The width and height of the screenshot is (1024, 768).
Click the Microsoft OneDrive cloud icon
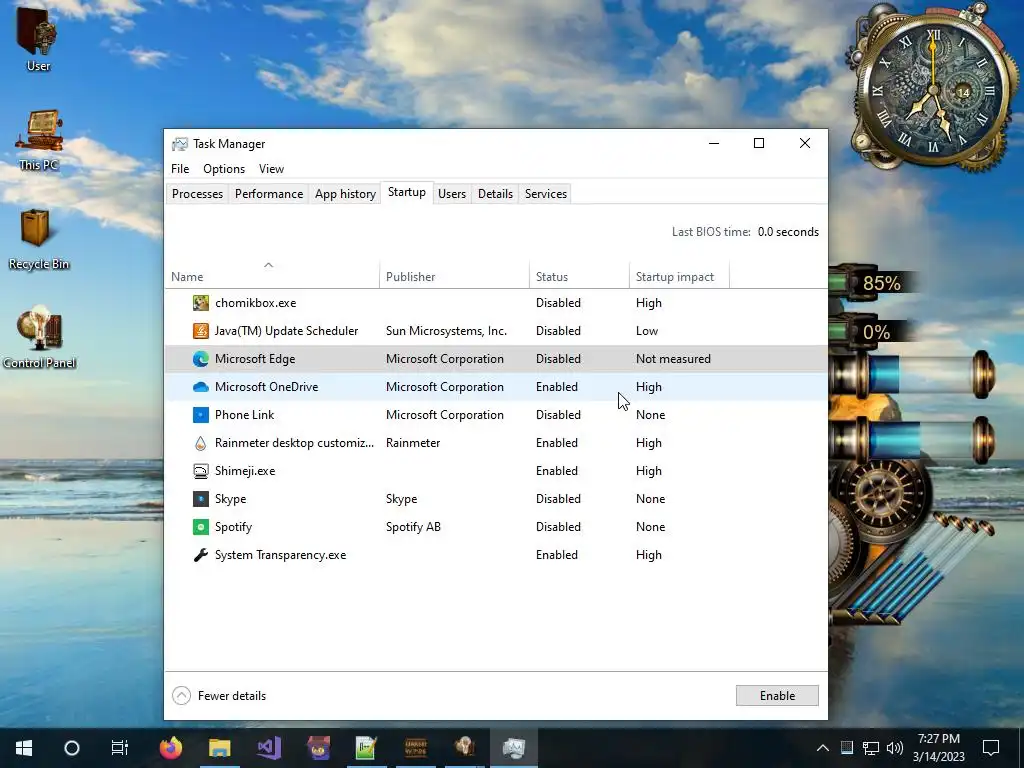[200, 387]
